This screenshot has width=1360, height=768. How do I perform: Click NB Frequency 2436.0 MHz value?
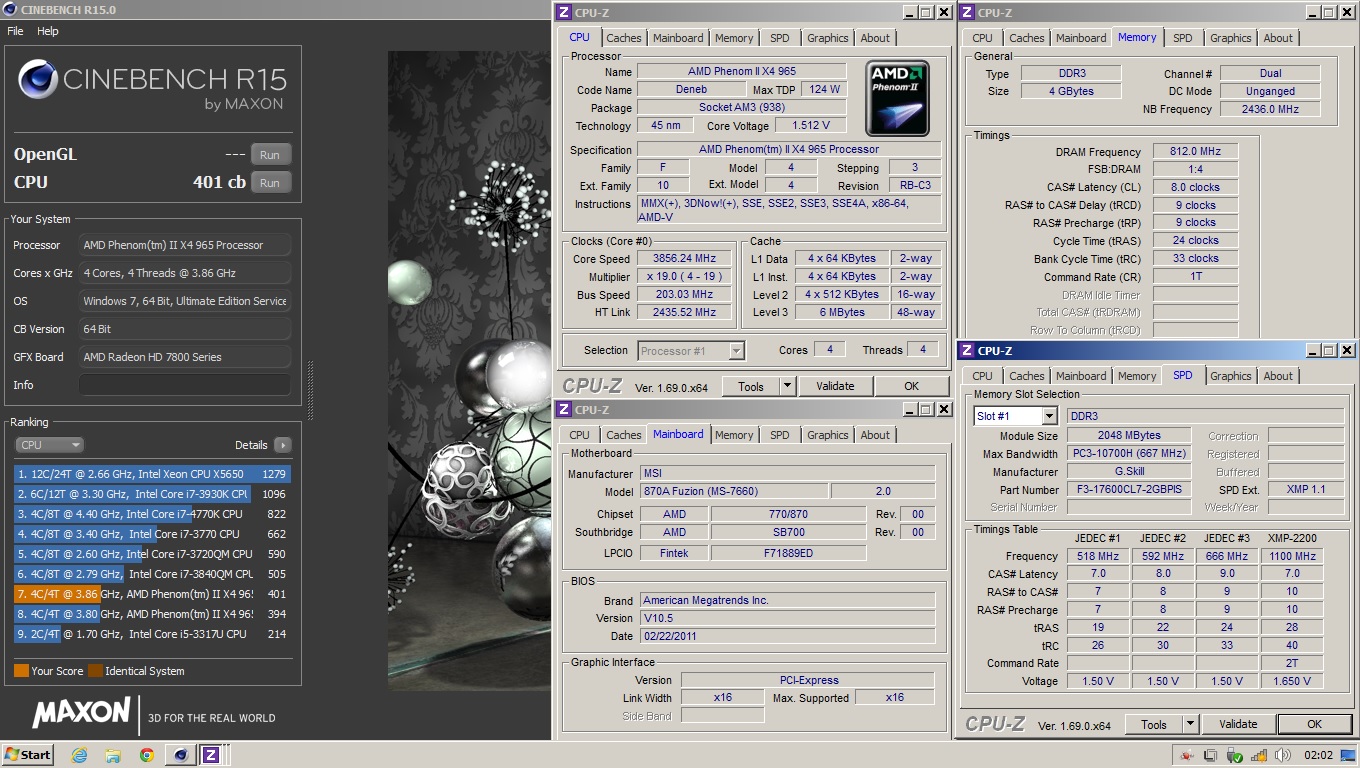(x=1270, y=110)
